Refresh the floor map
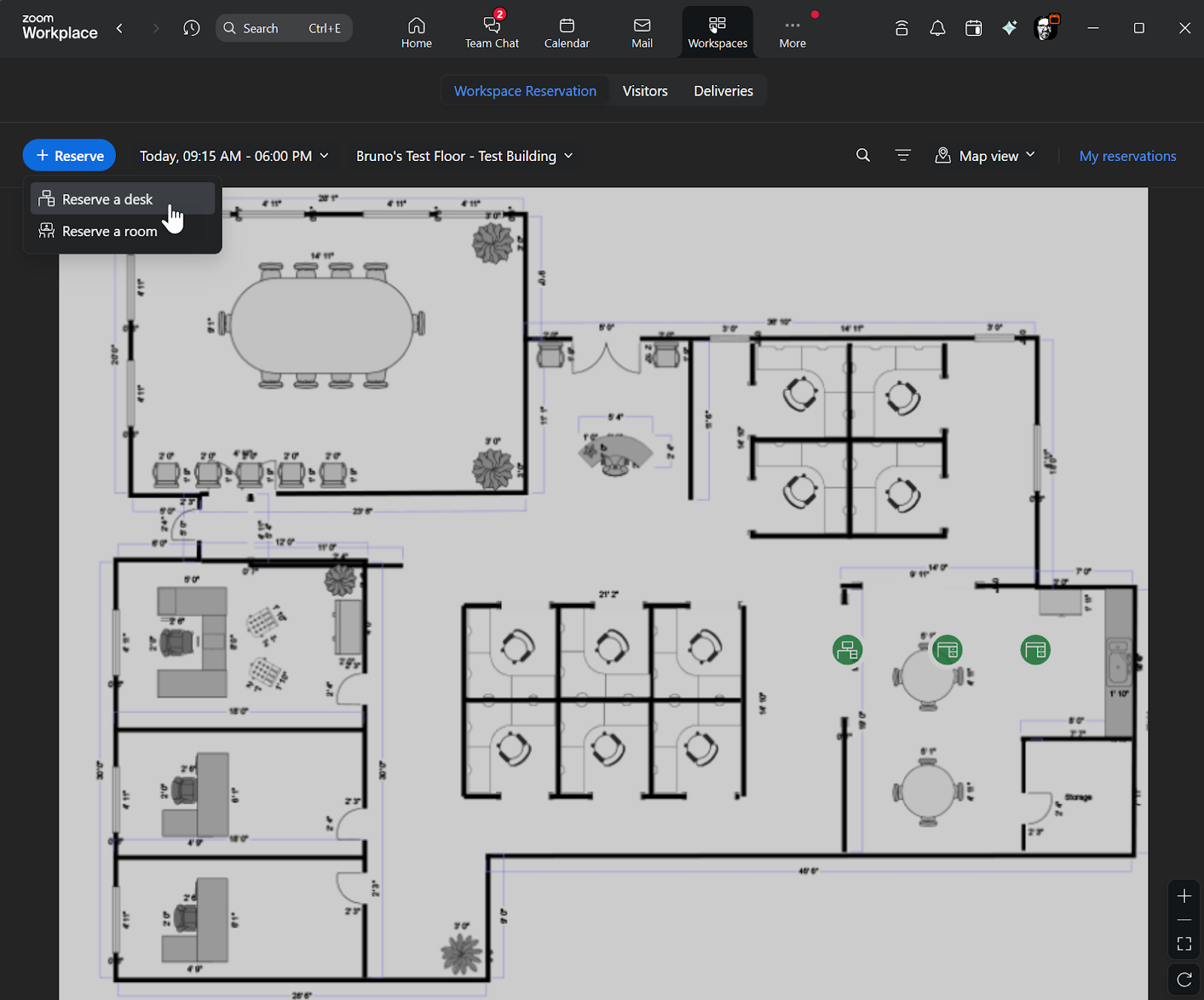This screenshot has width=1204, height=1000. (x=1184, y=979)
